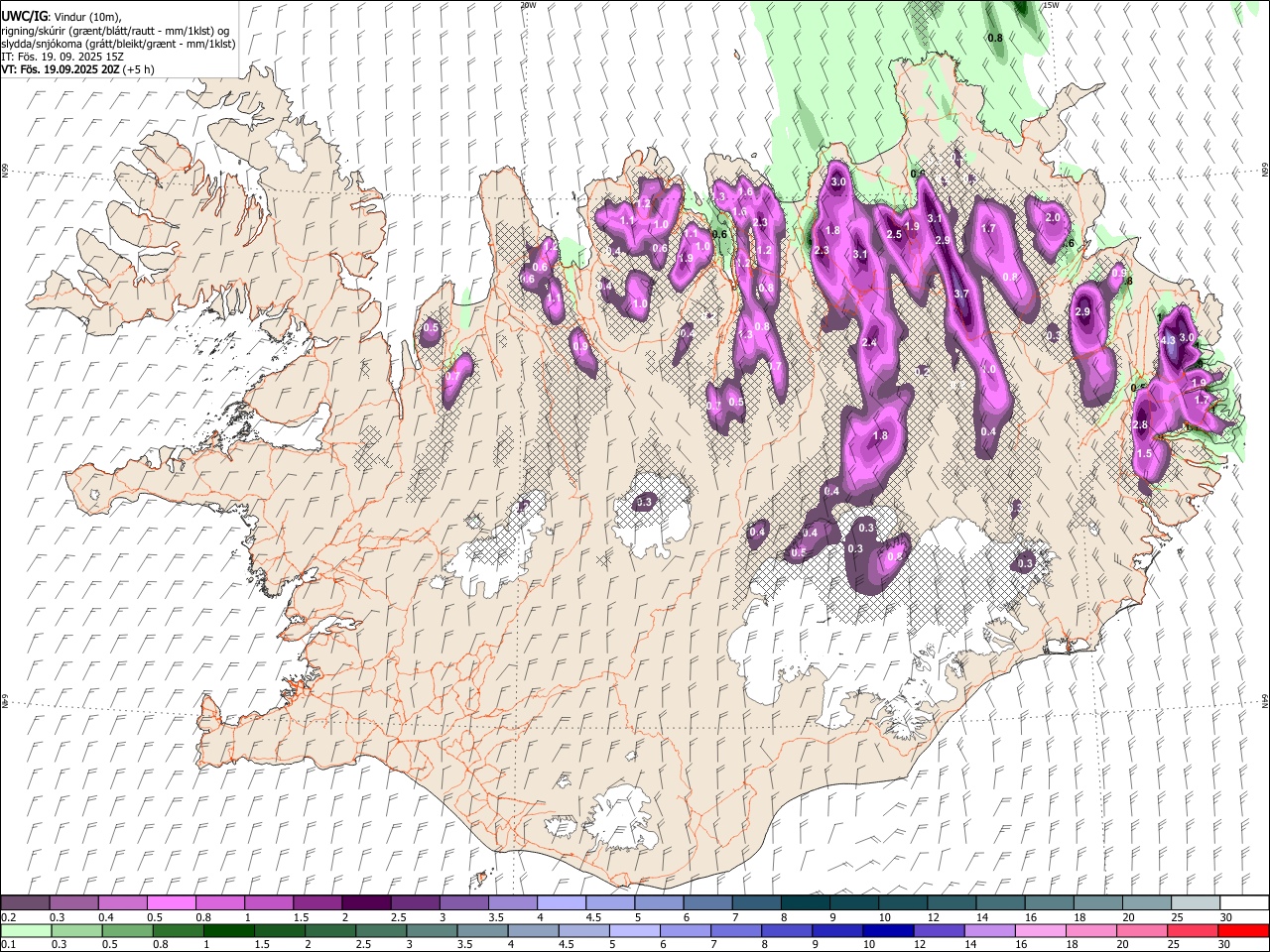Click the snow legend swatch between 0.2 and 0.3
1270x952 pixels.
click(x=26, y=903)
